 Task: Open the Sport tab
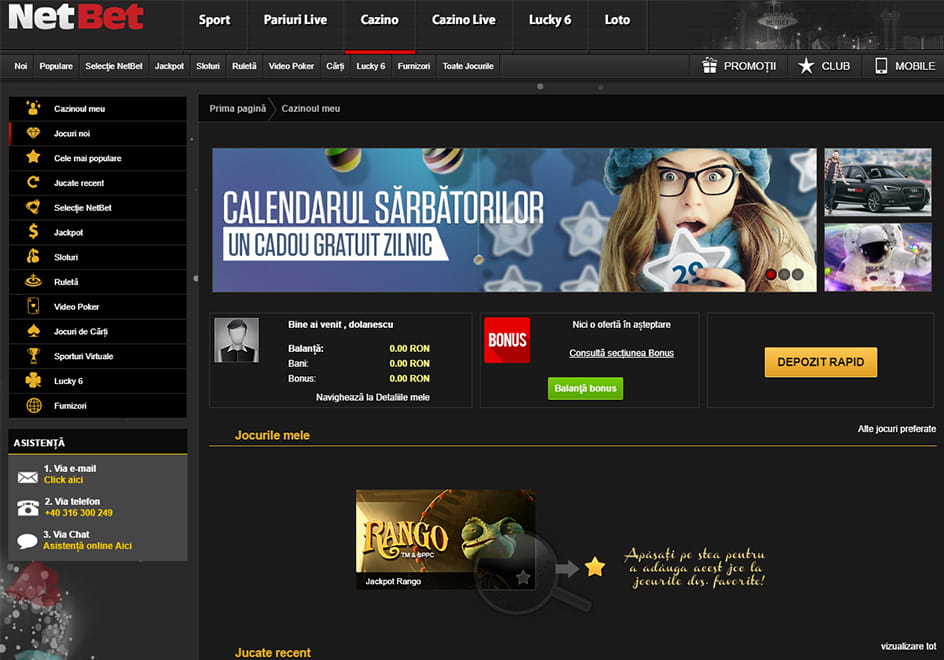[214, 20]
